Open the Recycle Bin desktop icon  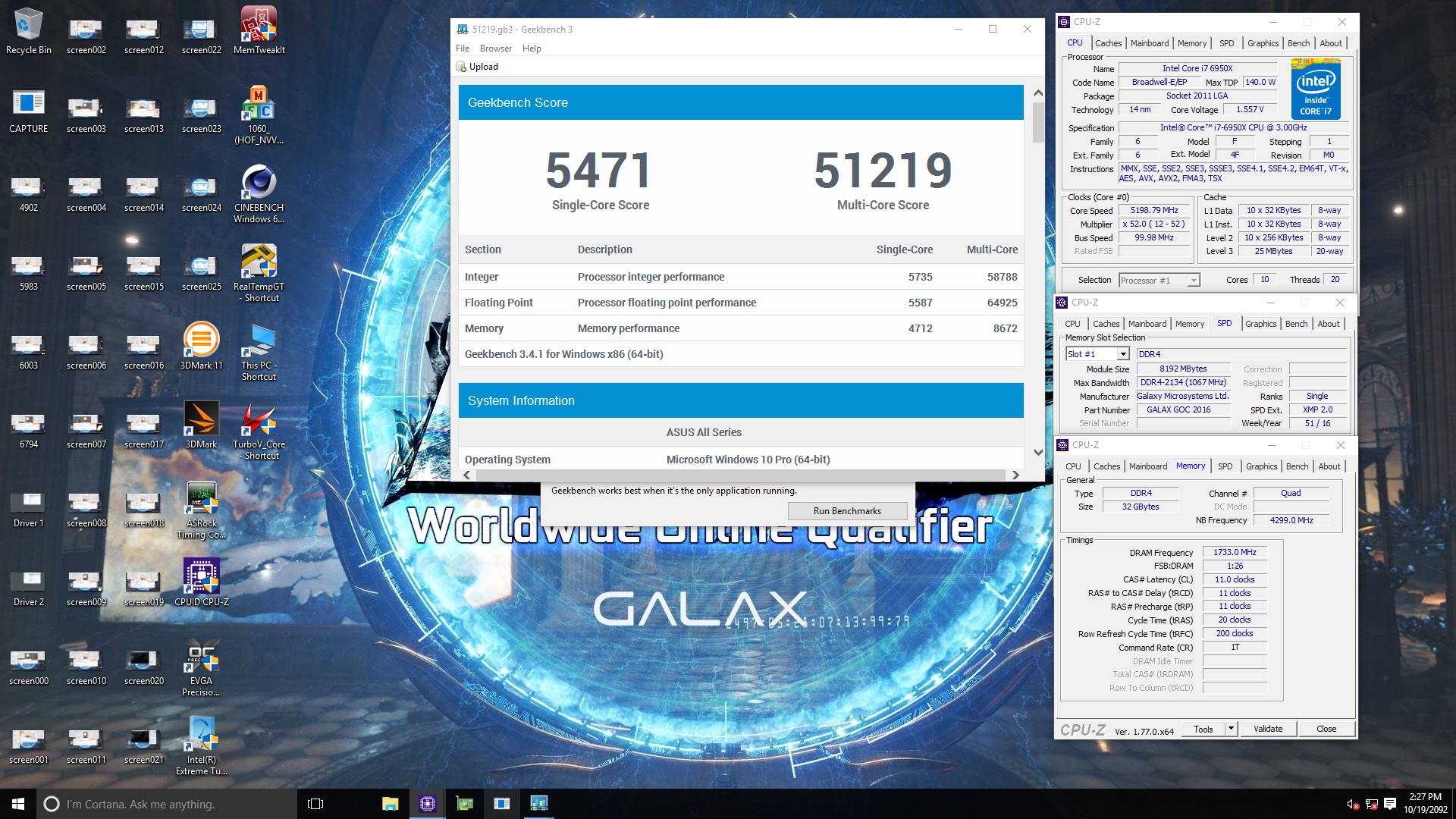coord(28,30)
